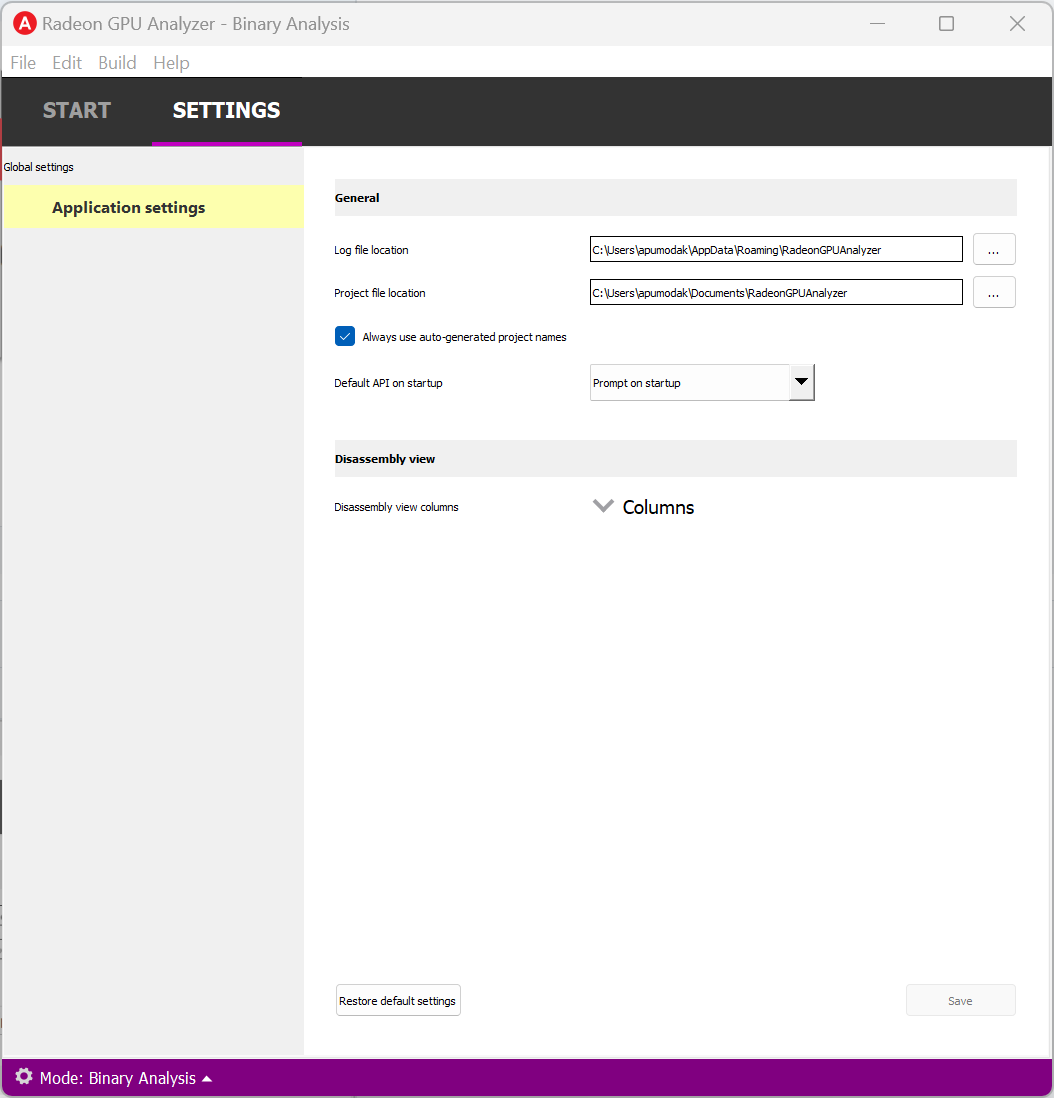
Task: Click in the Project file location field
Action: 775,293
